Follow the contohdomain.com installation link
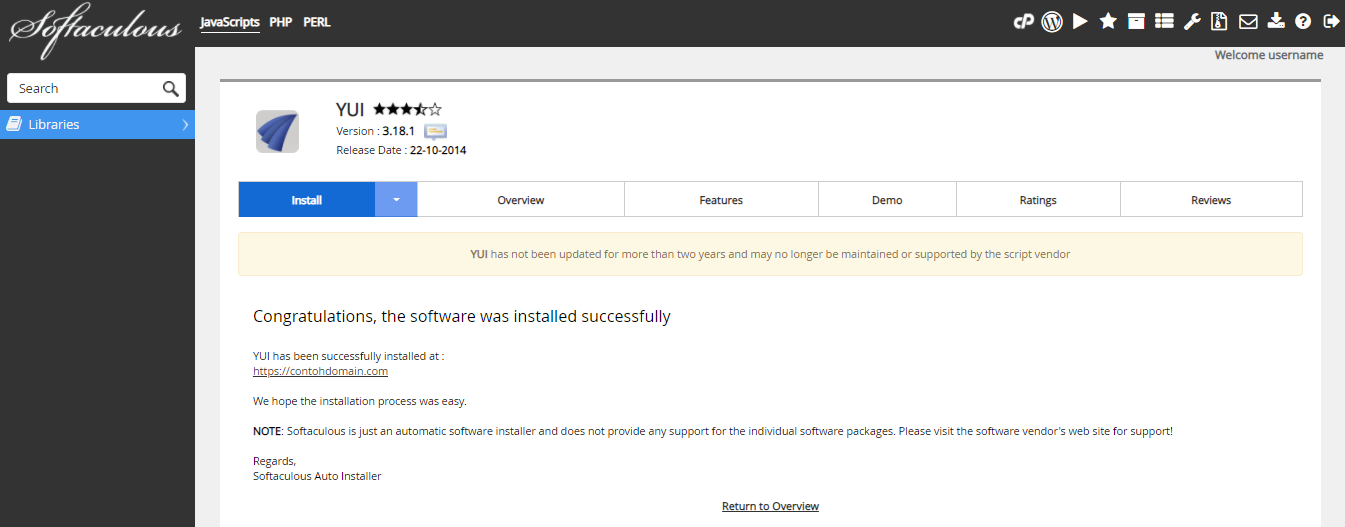This screenshot has width=1345, height=527. (x=320, y=371)
